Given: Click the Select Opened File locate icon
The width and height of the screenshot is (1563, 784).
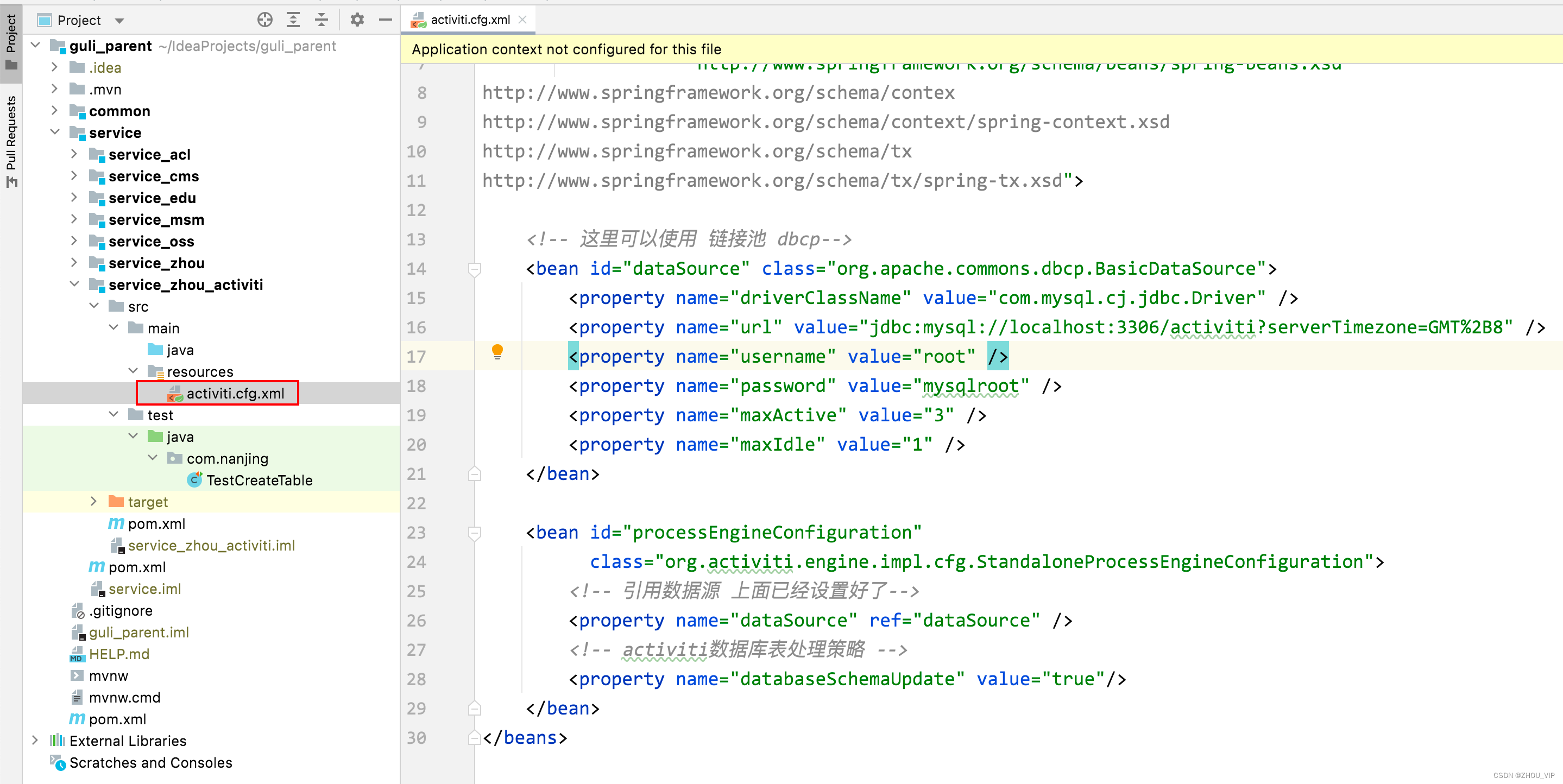Looking at the screenshot, I should [264, 20].
